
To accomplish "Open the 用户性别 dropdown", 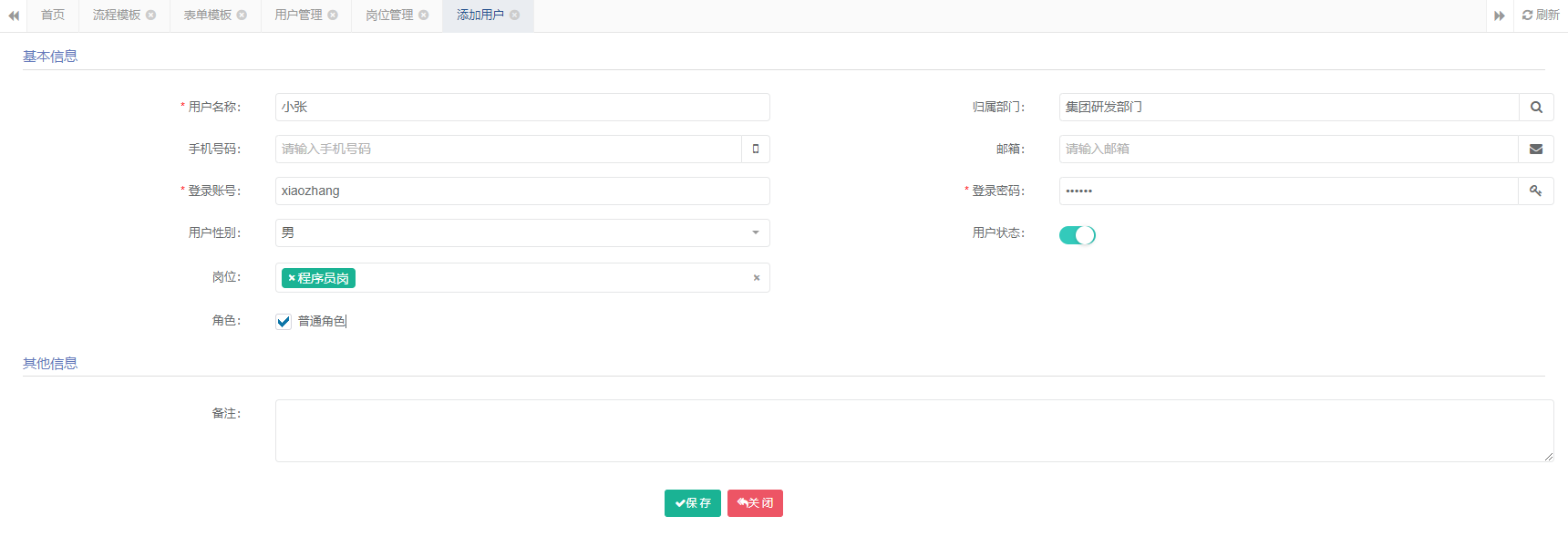I will click(x=522, y=232).
